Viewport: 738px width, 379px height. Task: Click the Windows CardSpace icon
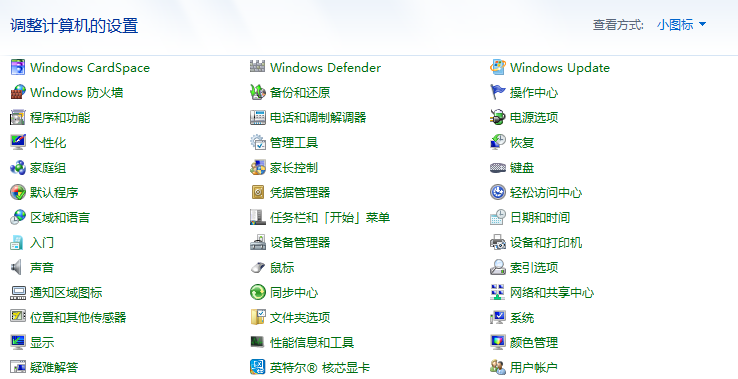pos(18,67)
